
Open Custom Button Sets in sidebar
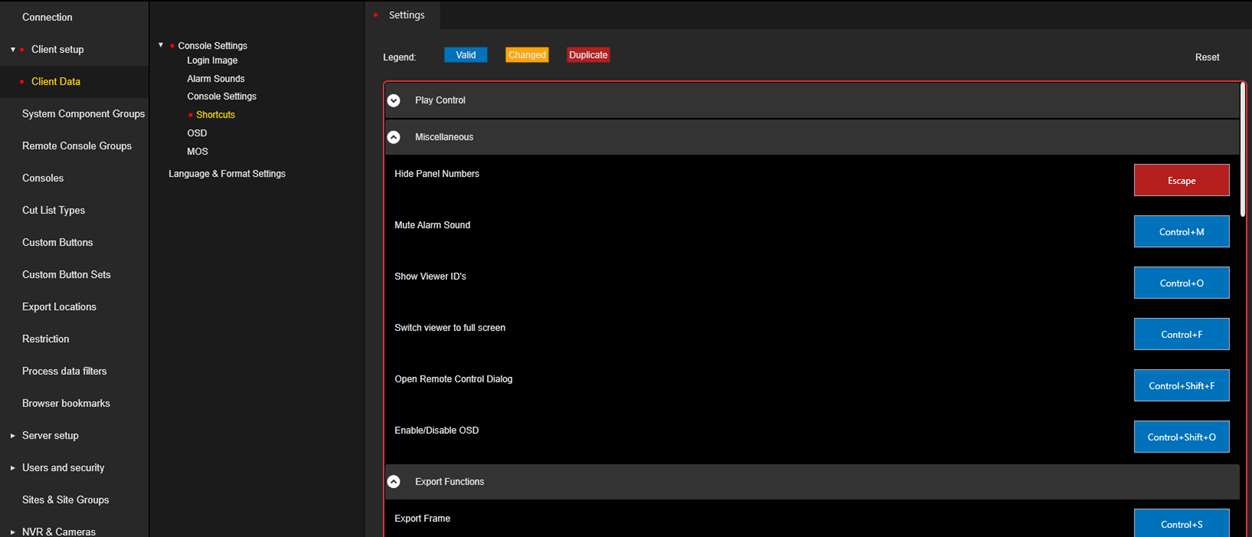tap(66, 274)
